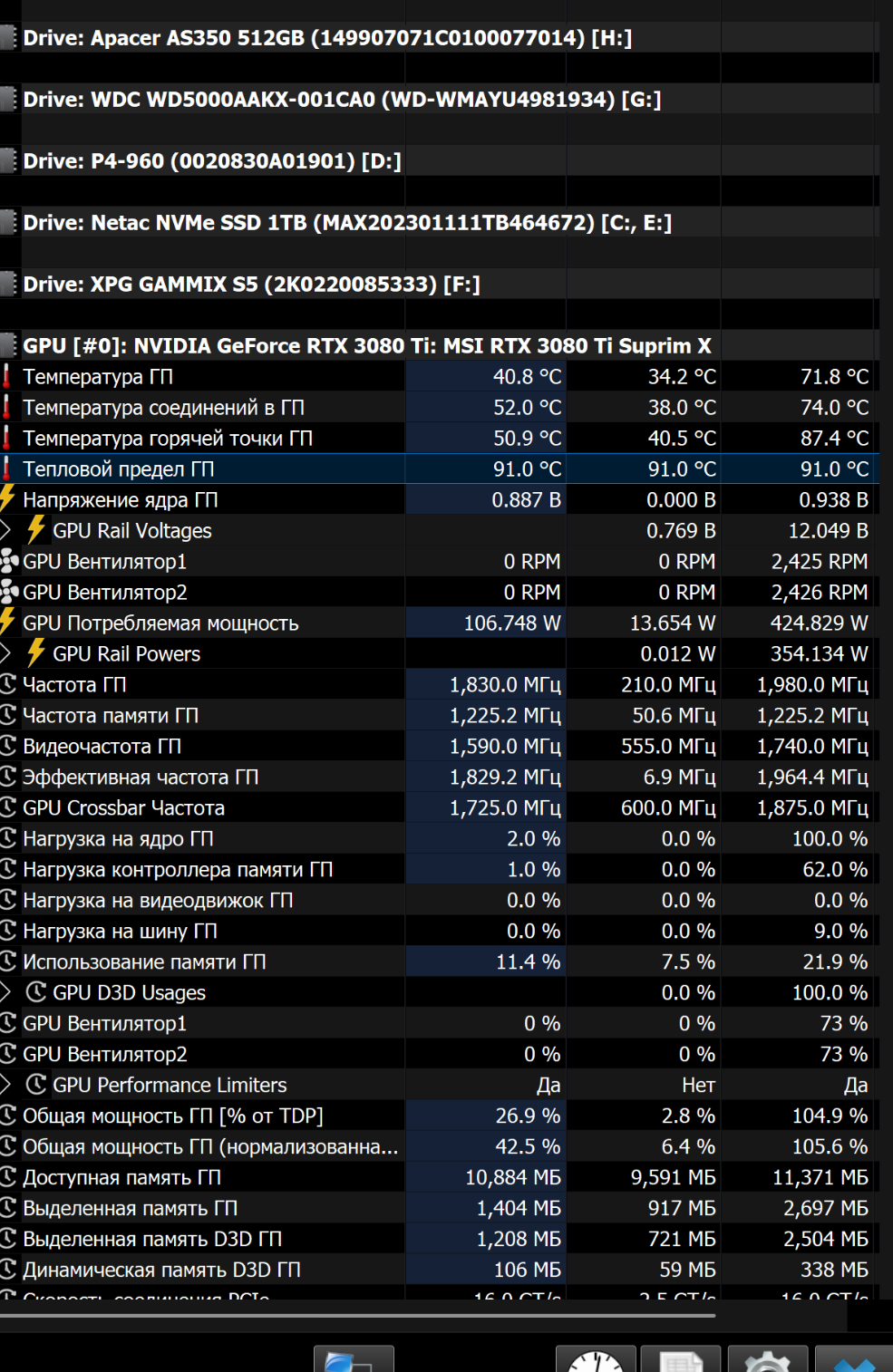This screenshot has height=1372, width=893.
Task: Open sensor settings via the gear button
Action: pyautogui.click(x=767, y=1358)
